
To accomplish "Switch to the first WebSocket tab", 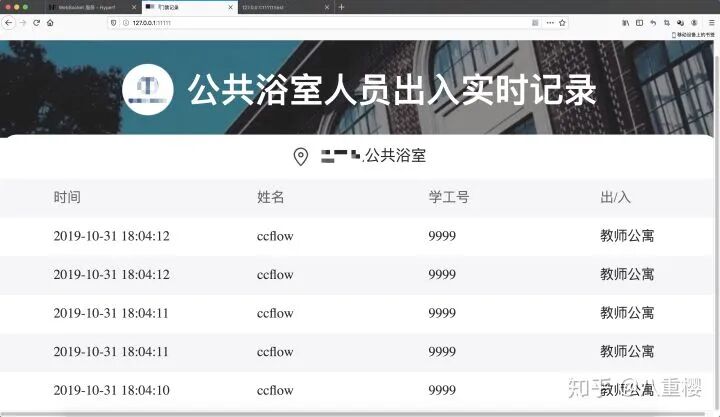I will 92,7.
